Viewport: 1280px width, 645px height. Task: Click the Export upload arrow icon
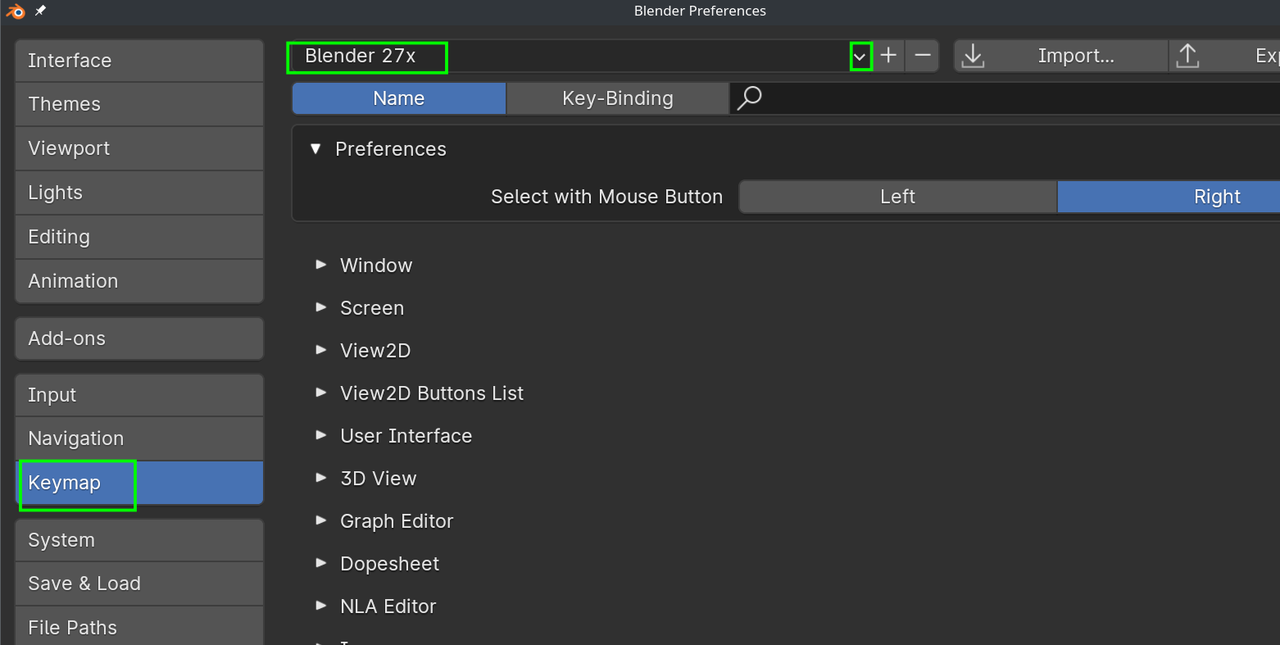[1187, 56]
